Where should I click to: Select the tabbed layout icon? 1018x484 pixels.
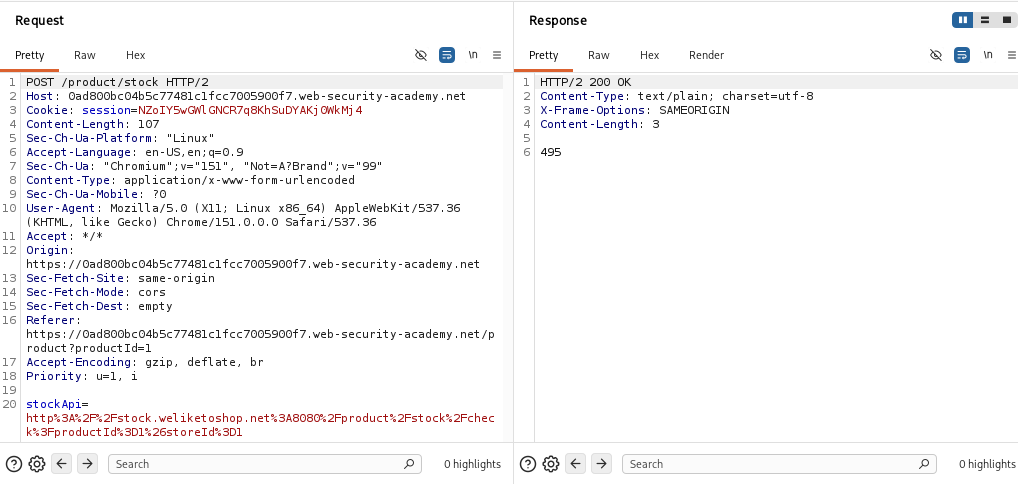point(1006,20)
